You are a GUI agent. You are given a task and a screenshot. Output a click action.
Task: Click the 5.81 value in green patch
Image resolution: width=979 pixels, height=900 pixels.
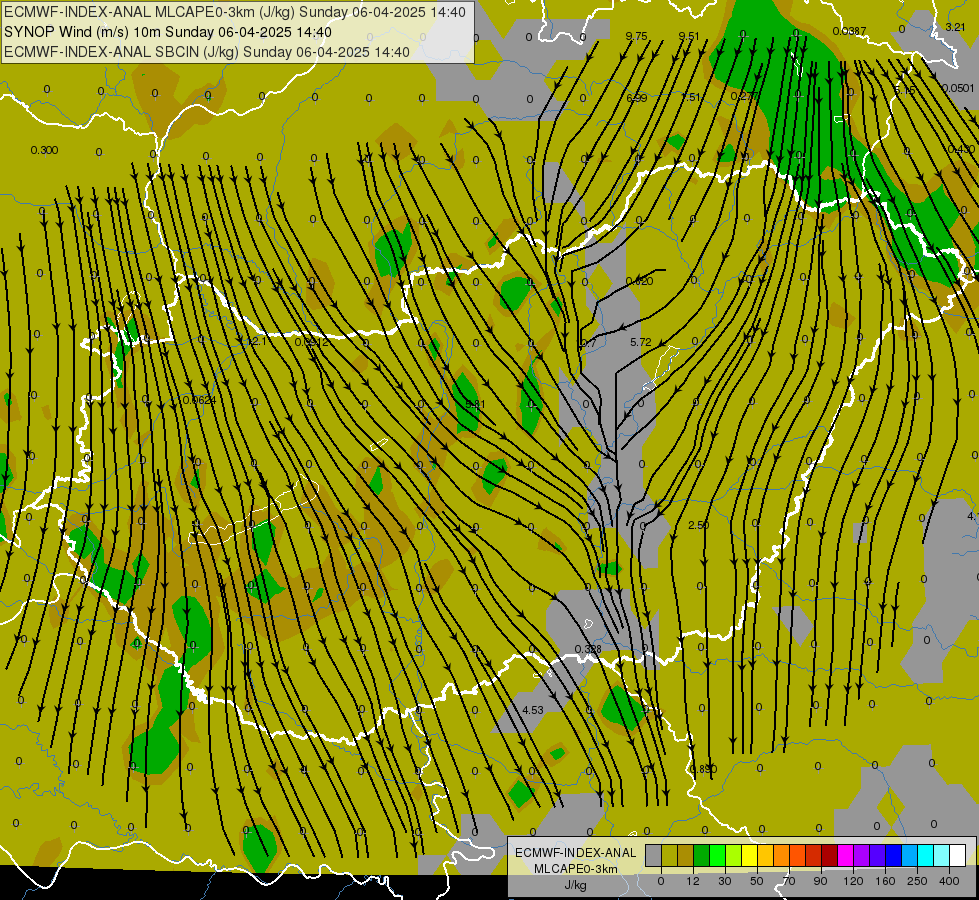click(475, 404)
